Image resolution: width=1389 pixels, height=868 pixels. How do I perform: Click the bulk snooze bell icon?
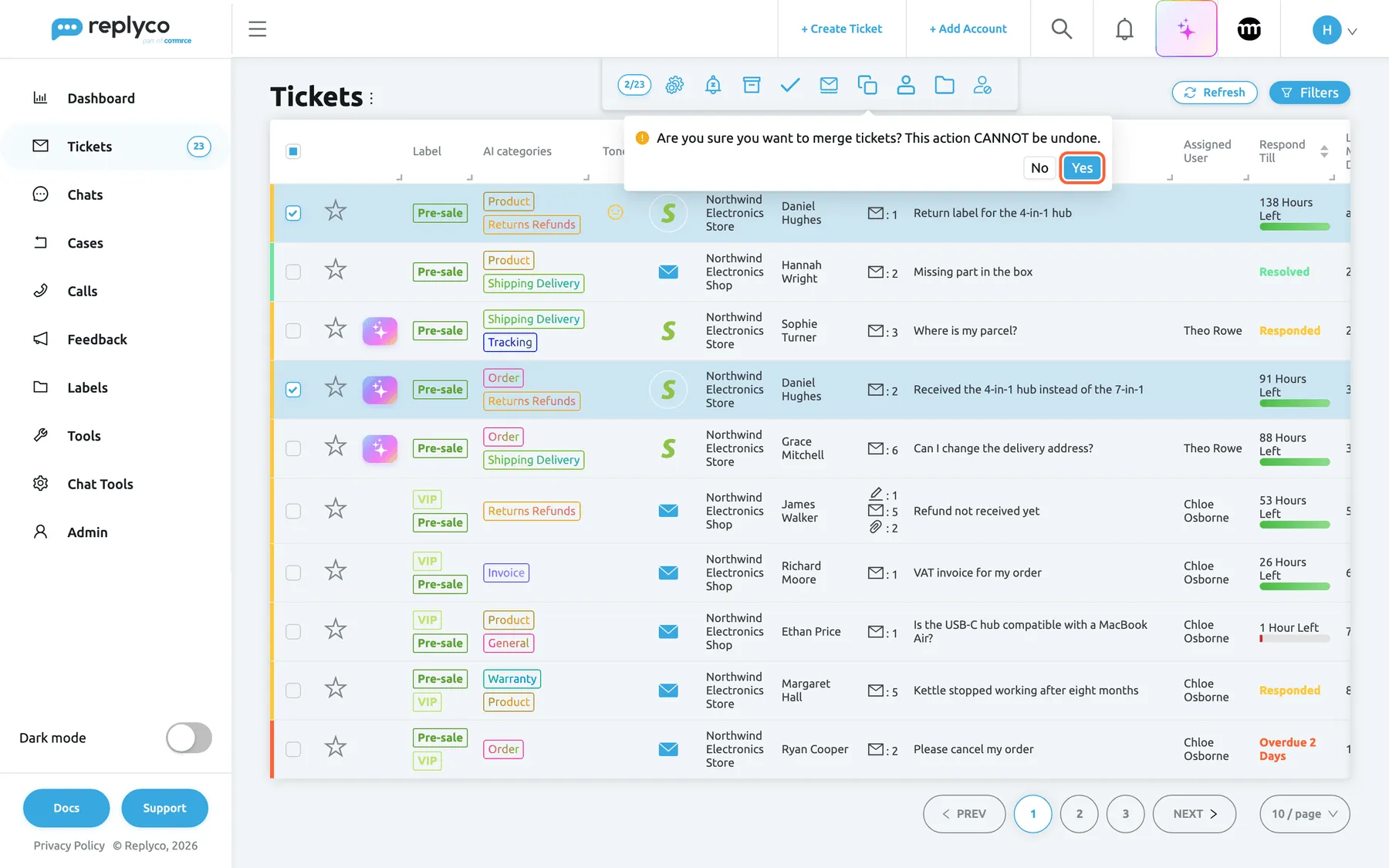[713, 85]
